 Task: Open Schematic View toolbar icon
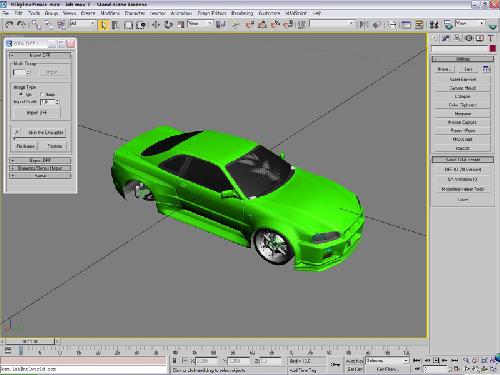pyautogui.click(x=419, y=25)
